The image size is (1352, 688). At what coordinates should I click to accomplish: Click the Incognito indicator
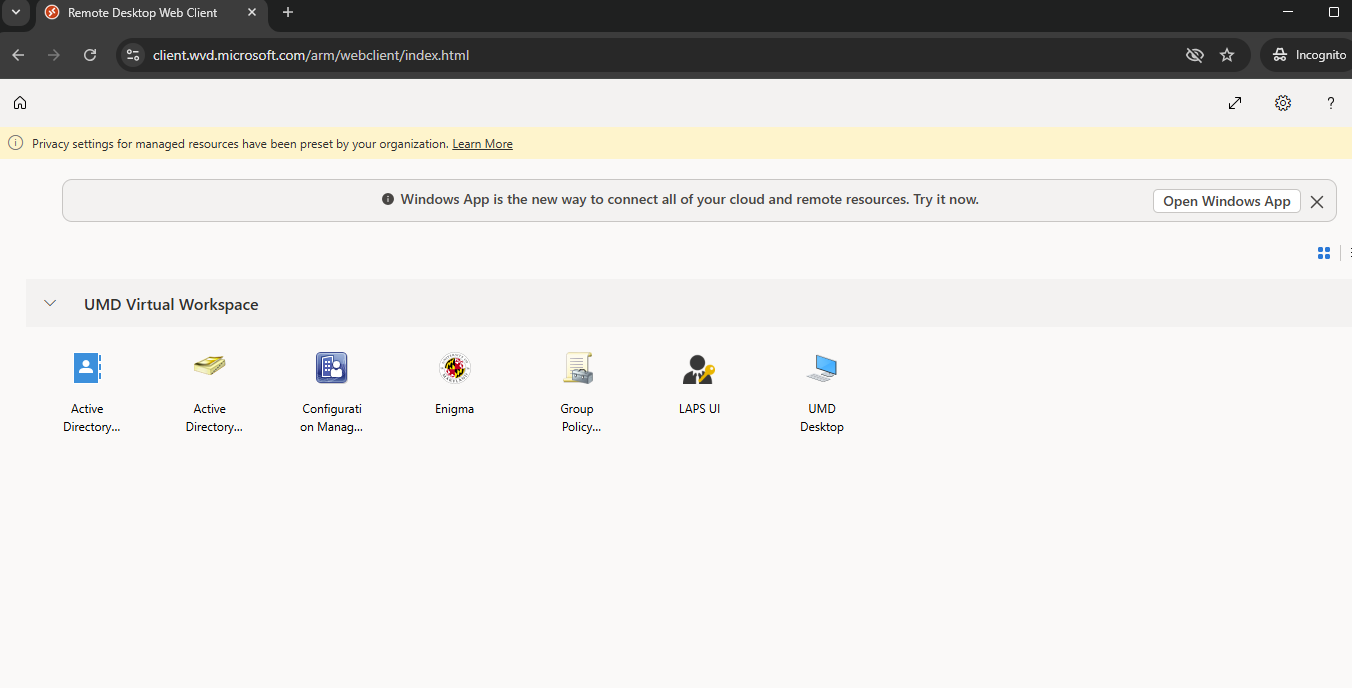[1308, 55]
